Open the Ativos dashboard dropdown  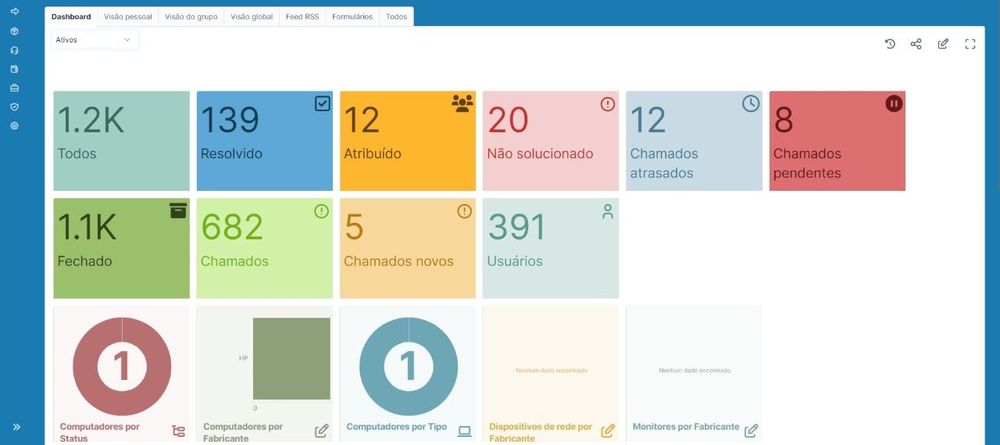click(x=95, y=40)
